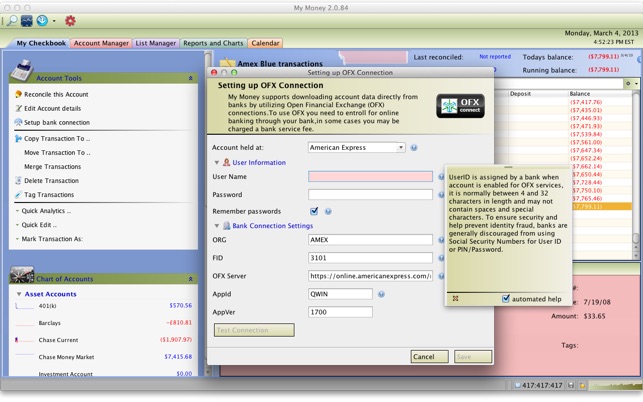Screen dimensions: 643x402
Task: Click Cancel in OFX dialog
Action: (x=429, y=356)
